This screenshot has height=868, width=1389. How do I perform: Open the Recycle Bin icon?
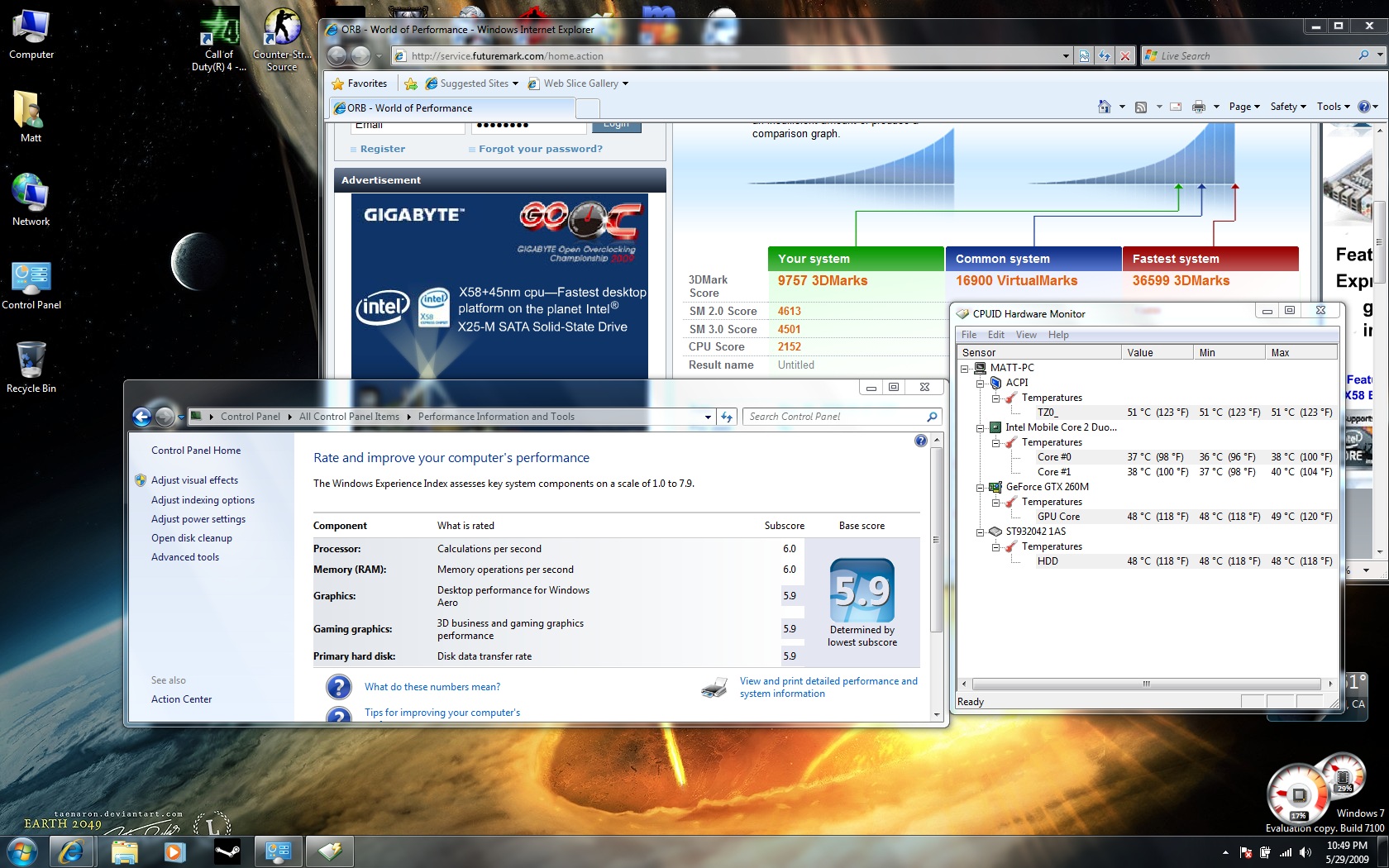(x=31, y=367)
